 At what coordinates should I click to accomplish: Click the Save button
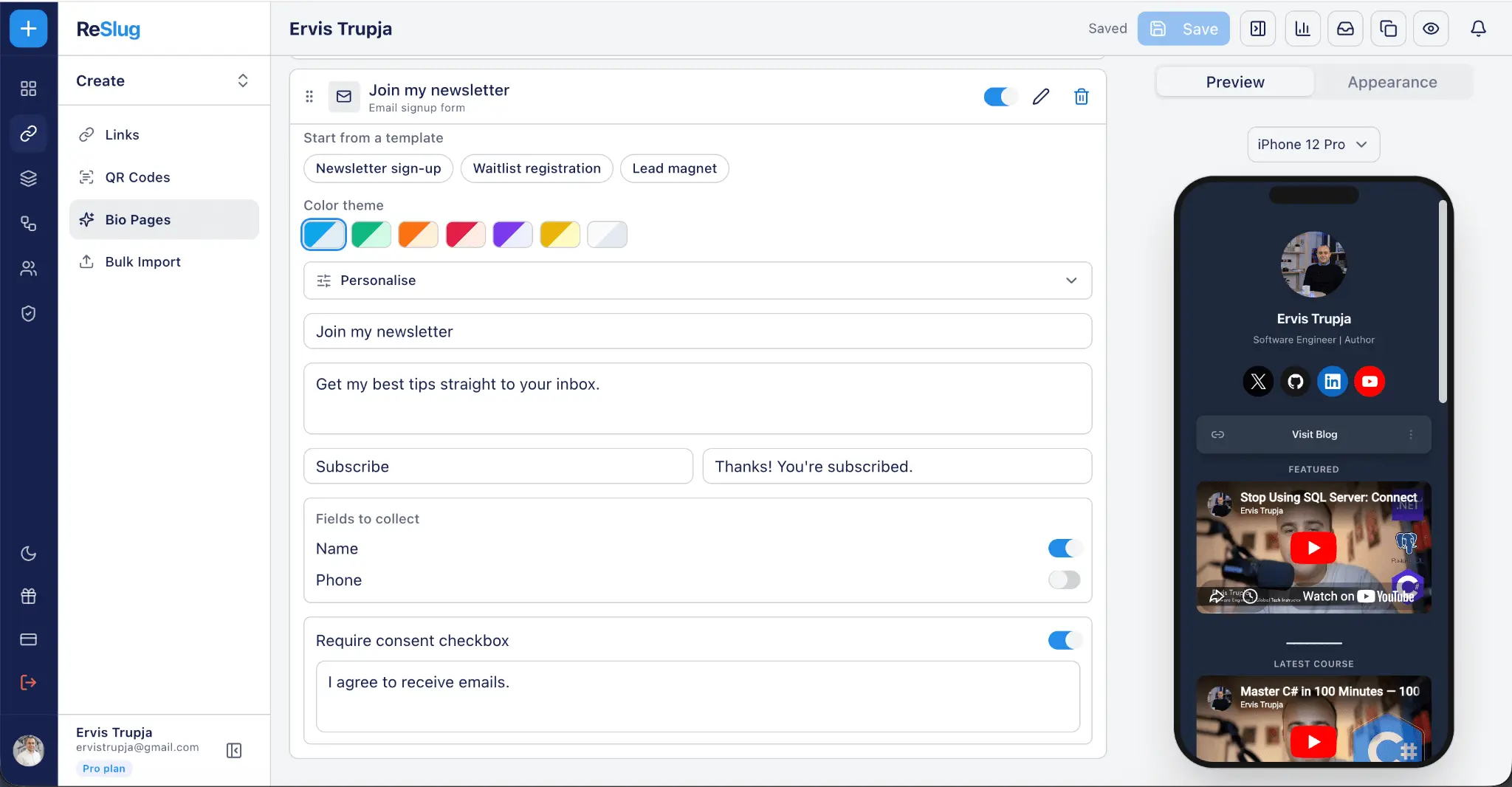[x=1183, y=29]
